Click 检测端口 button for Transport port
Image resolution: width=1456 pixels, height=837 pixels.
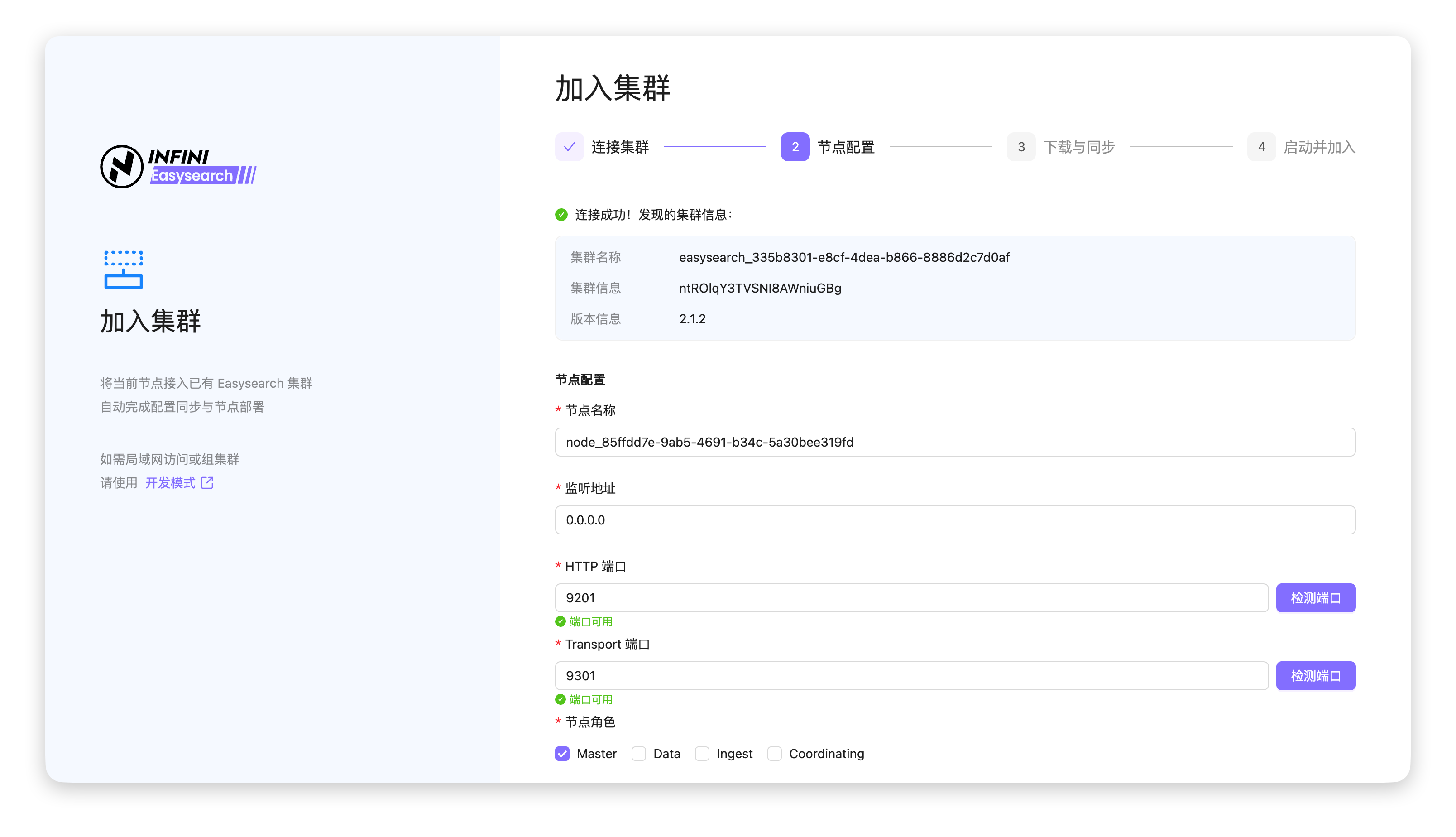(x=1315, y=676)
